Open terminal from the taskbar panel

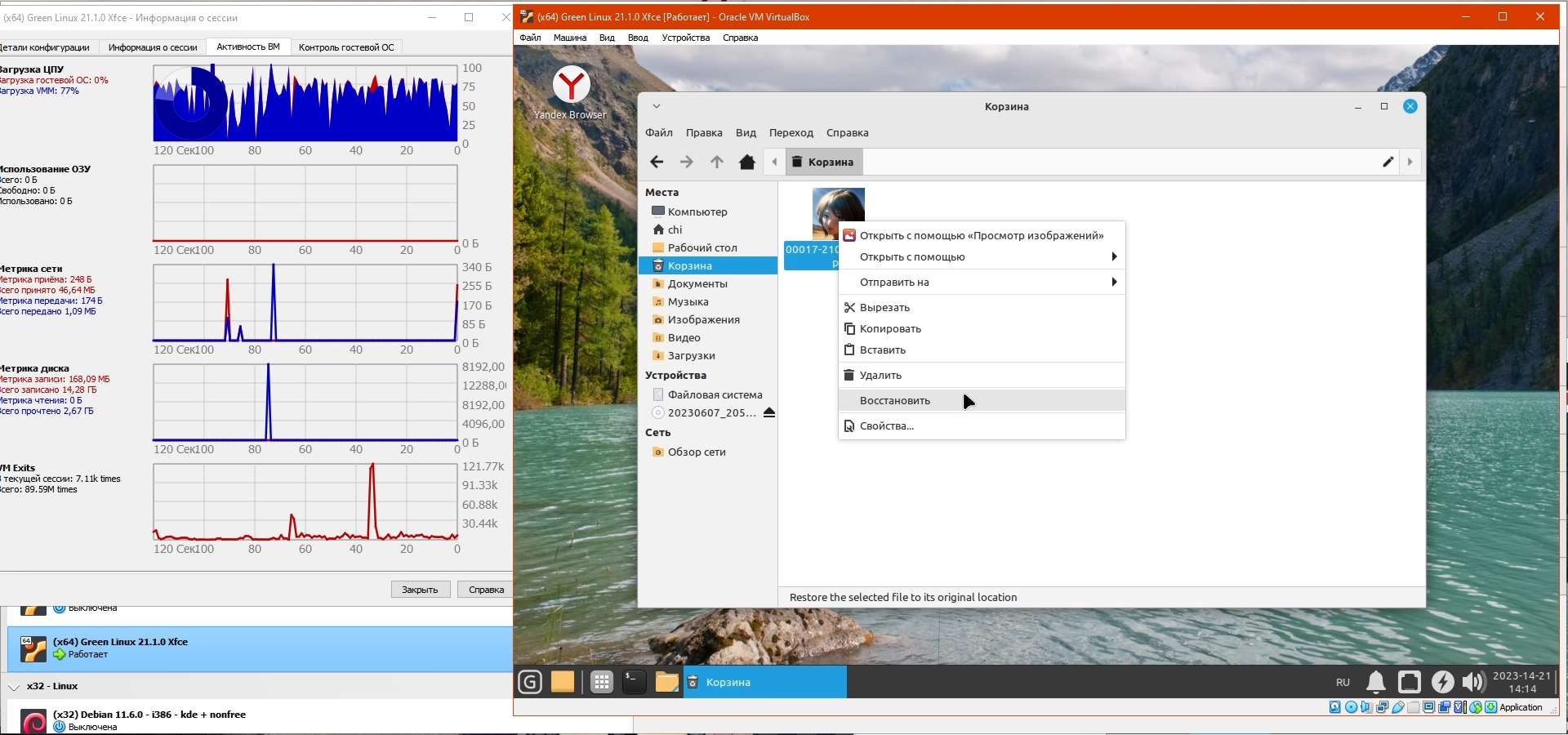pos(634,682)
